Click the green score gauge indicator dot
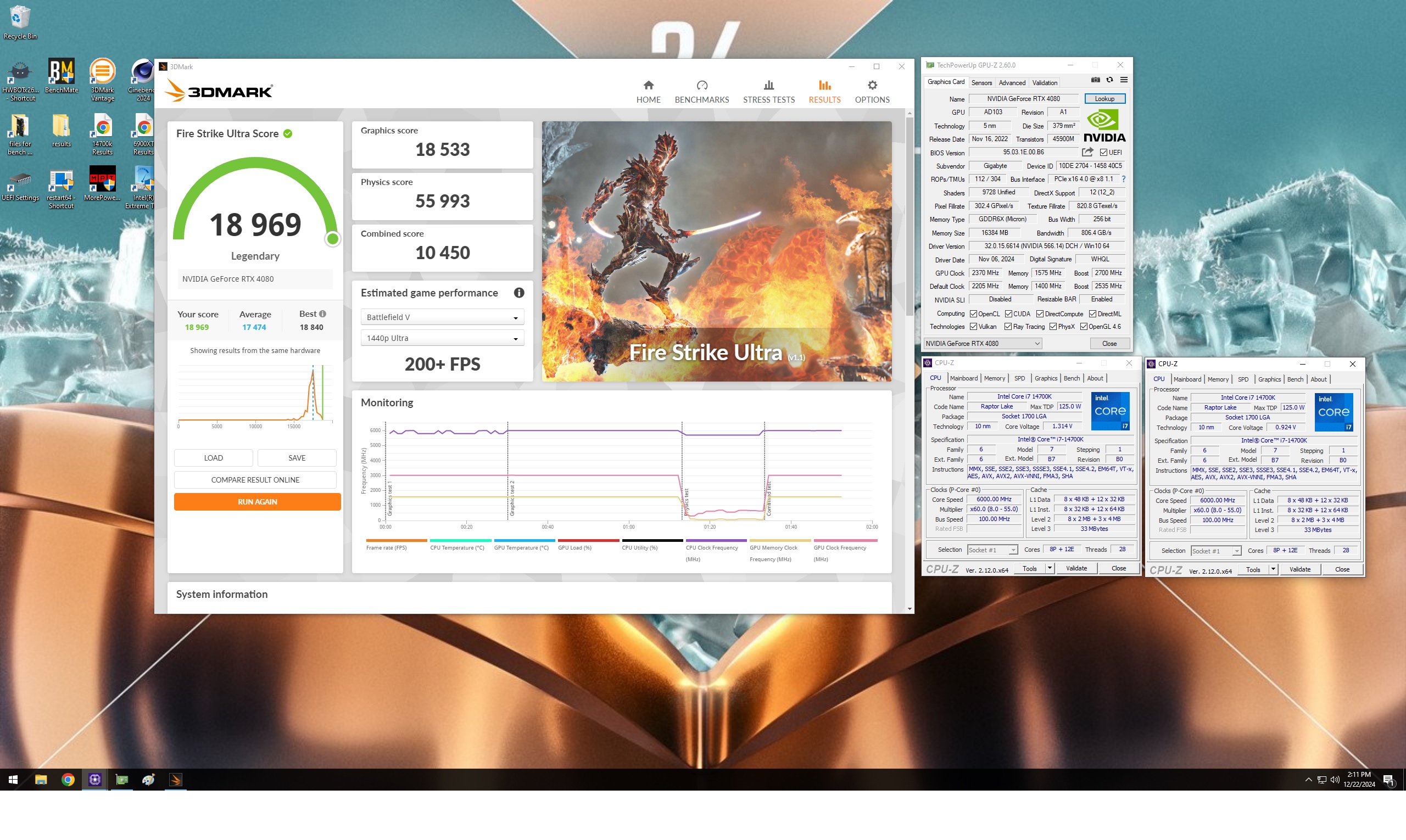This screenshot has width=1406, height=840. click(333, 239)
